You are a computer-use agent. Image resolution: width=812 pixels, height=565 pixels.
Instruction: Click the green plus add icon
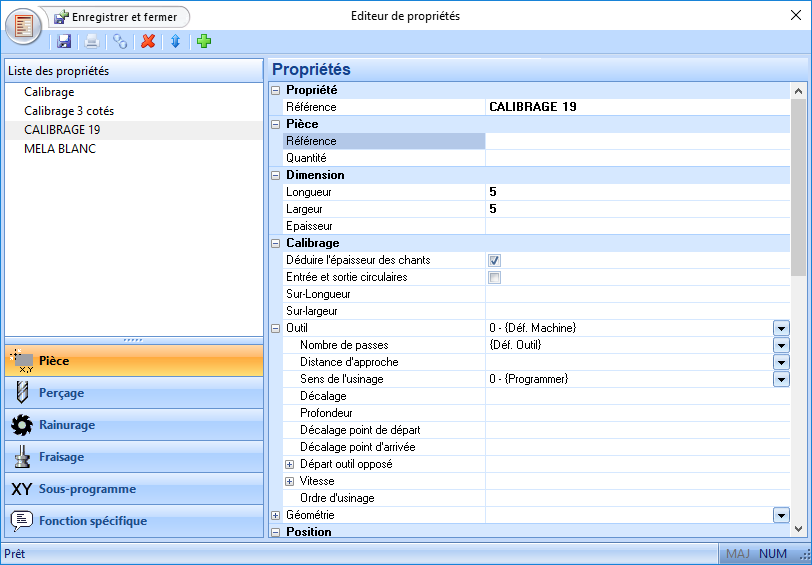pos(204,42)
